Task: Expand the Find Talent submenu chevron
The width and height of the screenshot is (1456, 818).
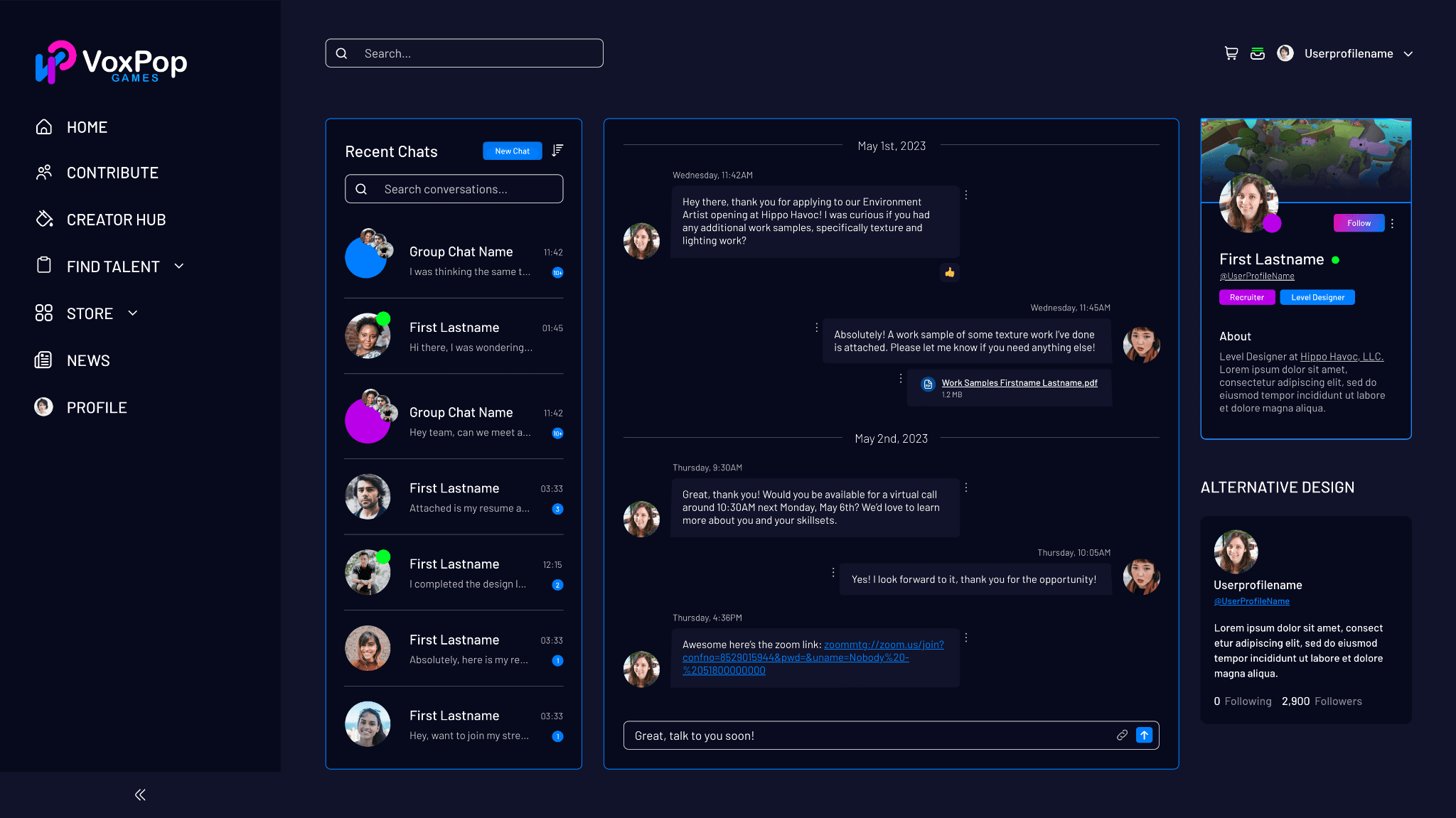Action: (x=179, y=266)
